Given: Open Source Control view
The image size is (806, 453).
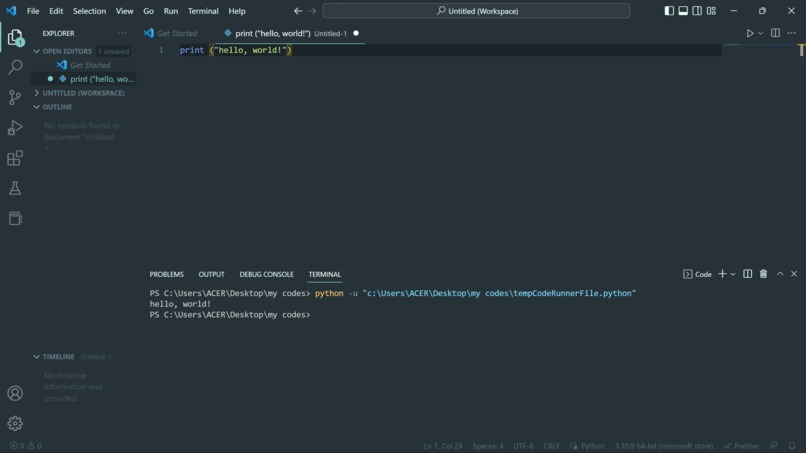Looking at the screenshot, I should coord(15,97).
